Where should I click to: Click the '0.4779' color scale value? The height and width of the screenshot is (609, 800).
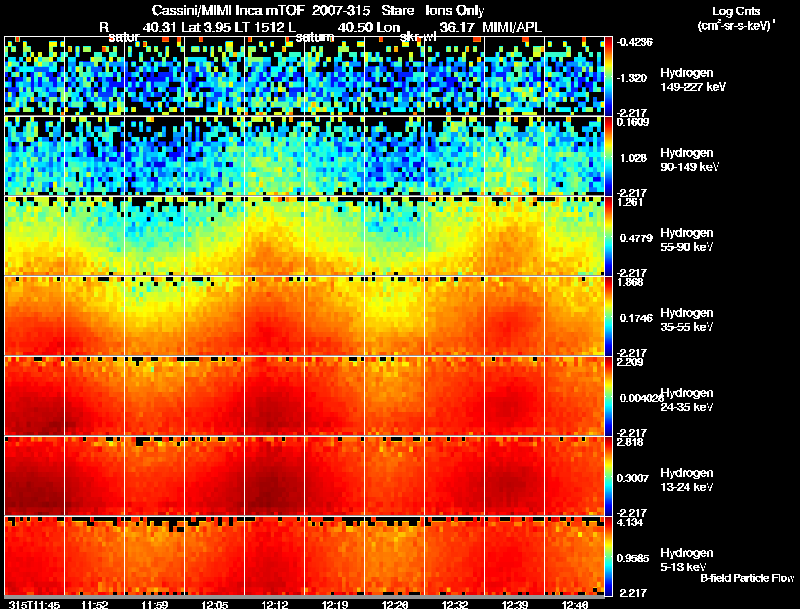(636, 238)
